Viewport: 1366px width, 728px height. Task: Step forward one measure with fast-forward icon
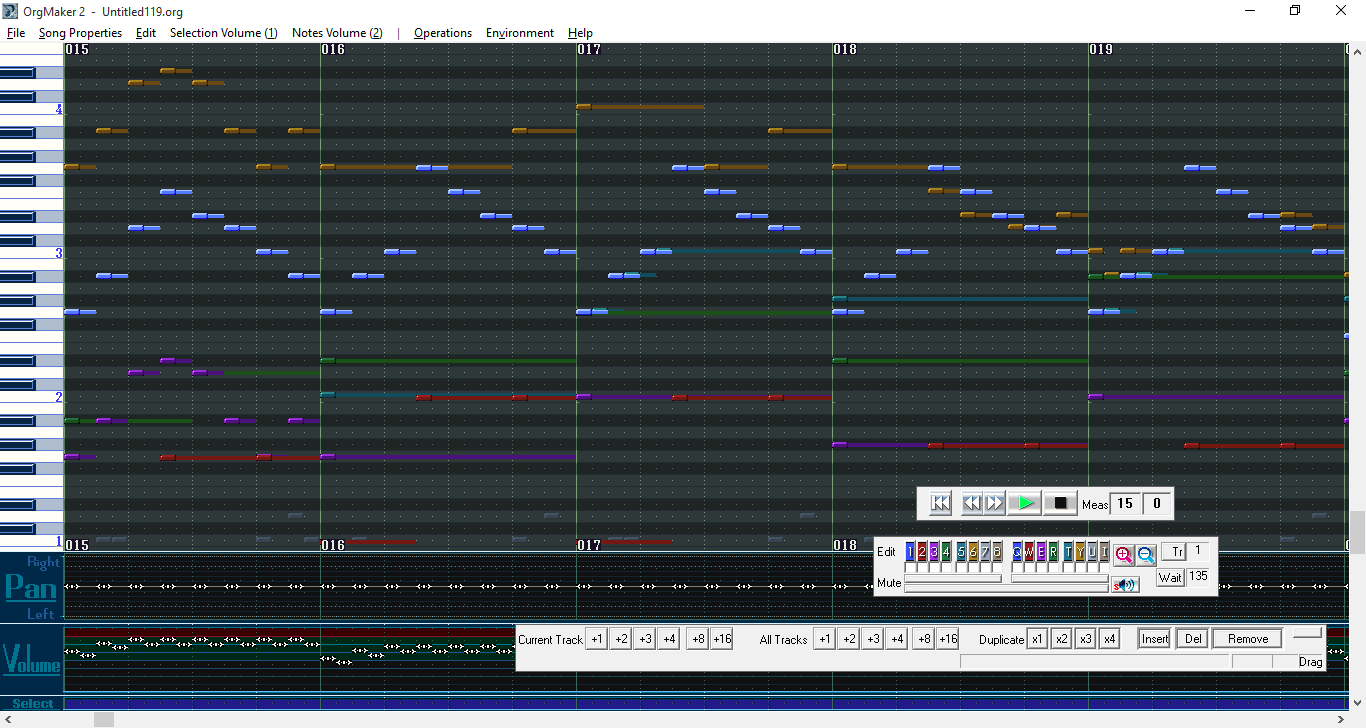994,503
